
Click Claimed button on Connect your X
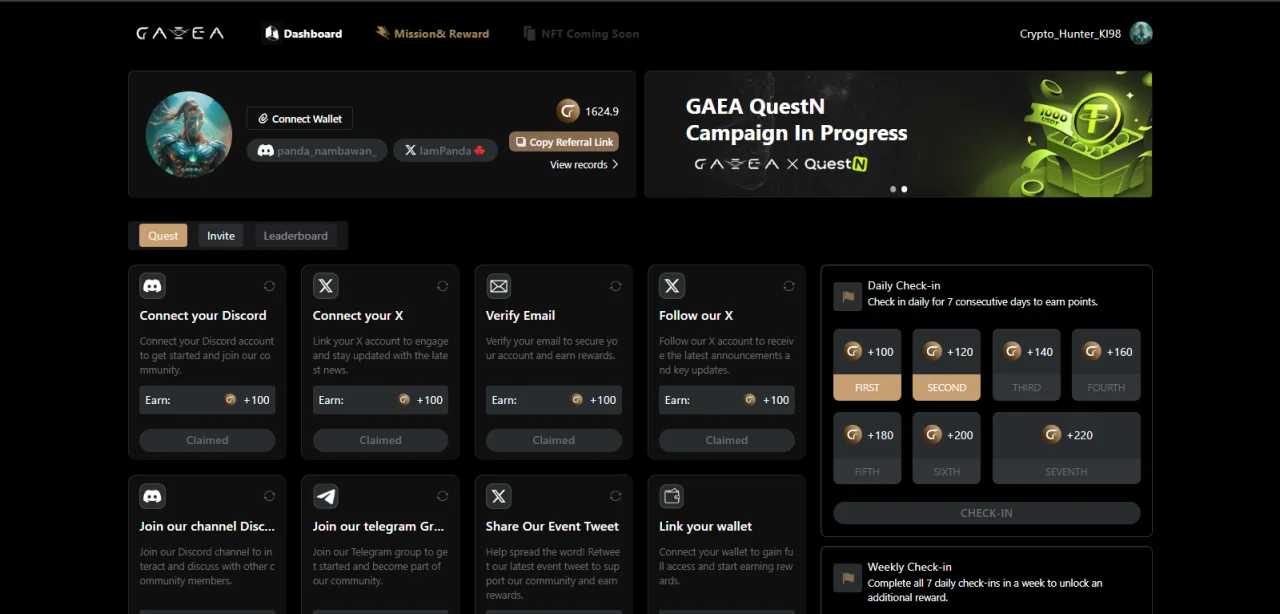(380, 440)
